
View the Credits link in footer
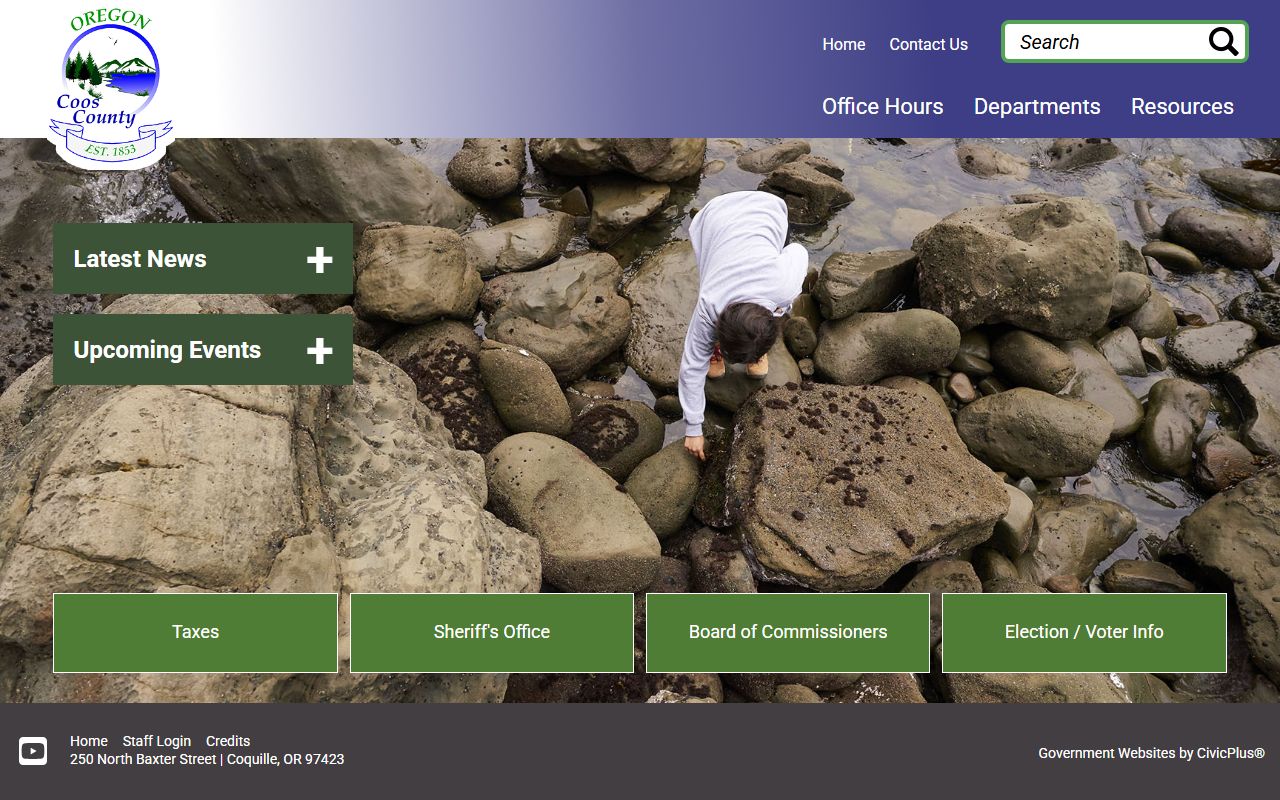[228, 741]
